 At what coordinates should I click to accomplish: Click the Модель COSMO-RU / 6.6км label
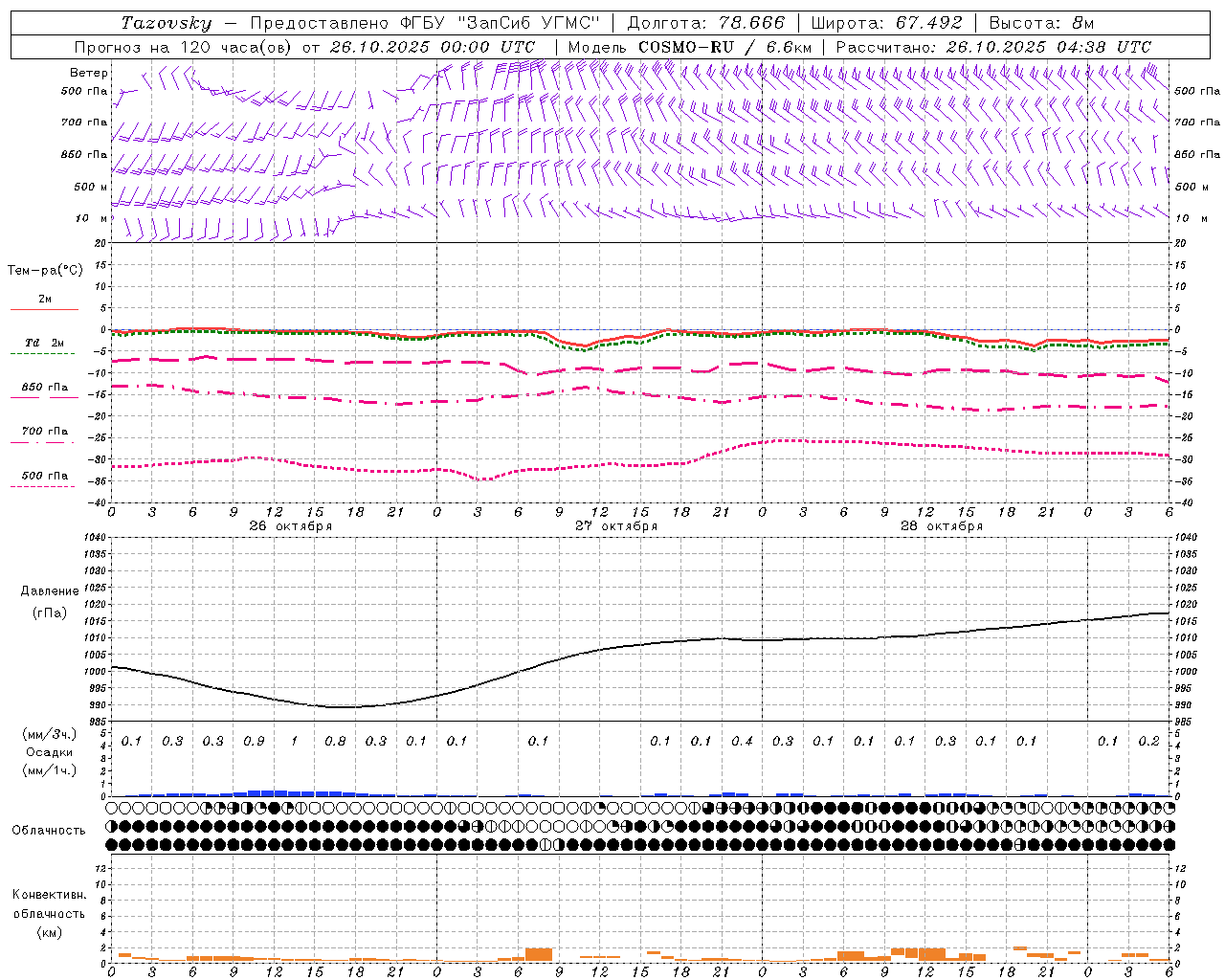click(689, 47)
